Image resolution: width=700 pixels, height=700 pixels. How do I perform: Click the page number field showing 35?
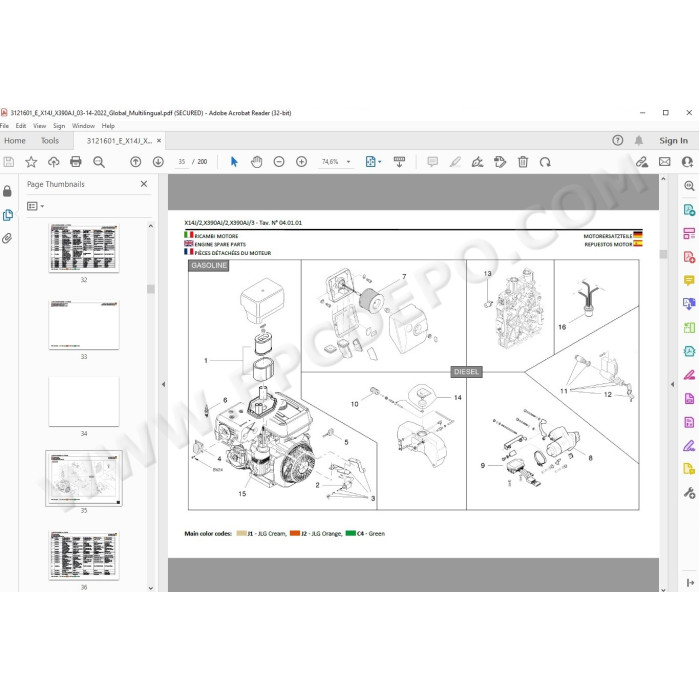[x=182, y=162]
